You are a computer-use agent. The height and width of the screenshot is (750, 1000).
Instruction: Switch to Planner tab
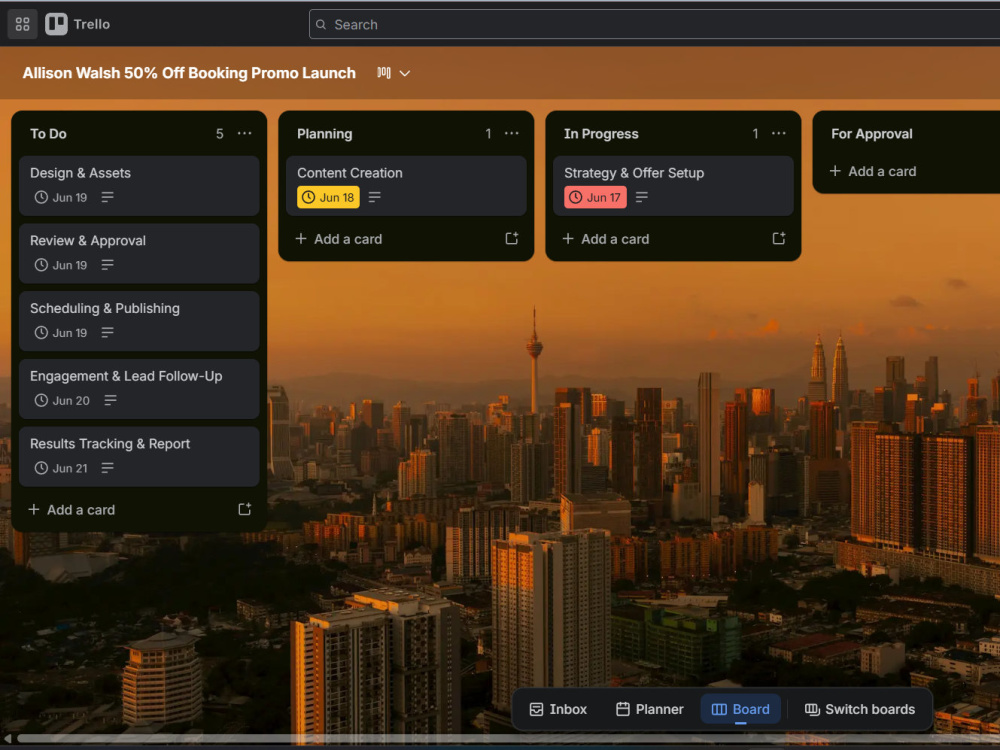tap(649, 709)
